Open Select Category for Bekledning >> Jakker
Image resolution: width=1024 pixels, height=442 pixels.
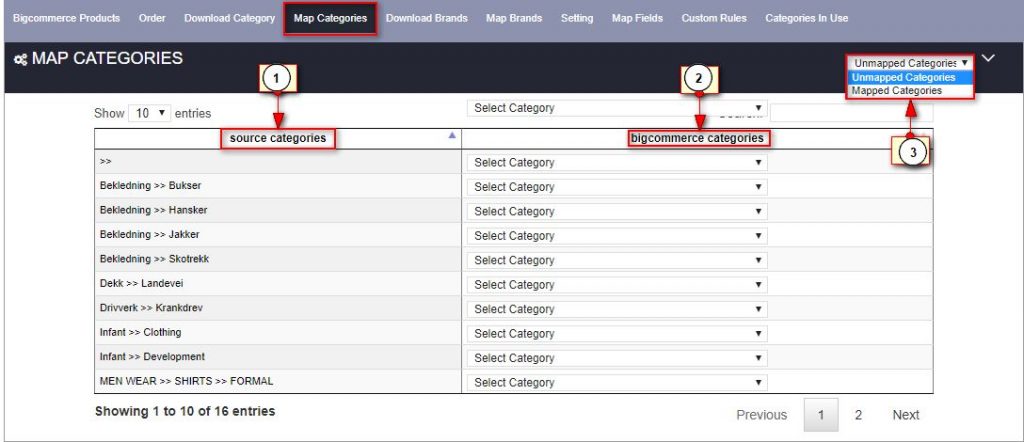click(x=617, y=236)
